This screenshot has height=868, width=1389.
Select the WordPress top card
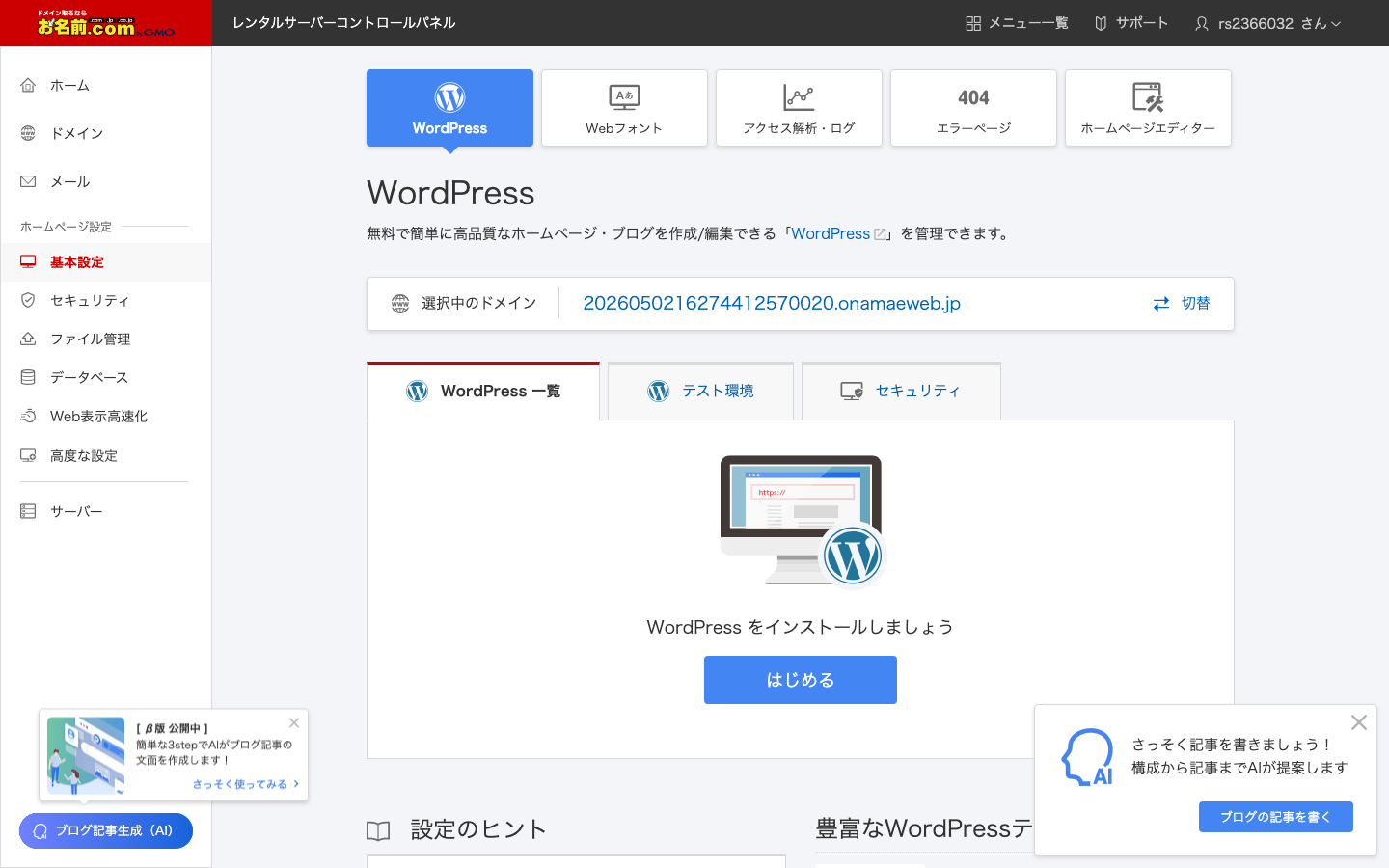(449, 108)
